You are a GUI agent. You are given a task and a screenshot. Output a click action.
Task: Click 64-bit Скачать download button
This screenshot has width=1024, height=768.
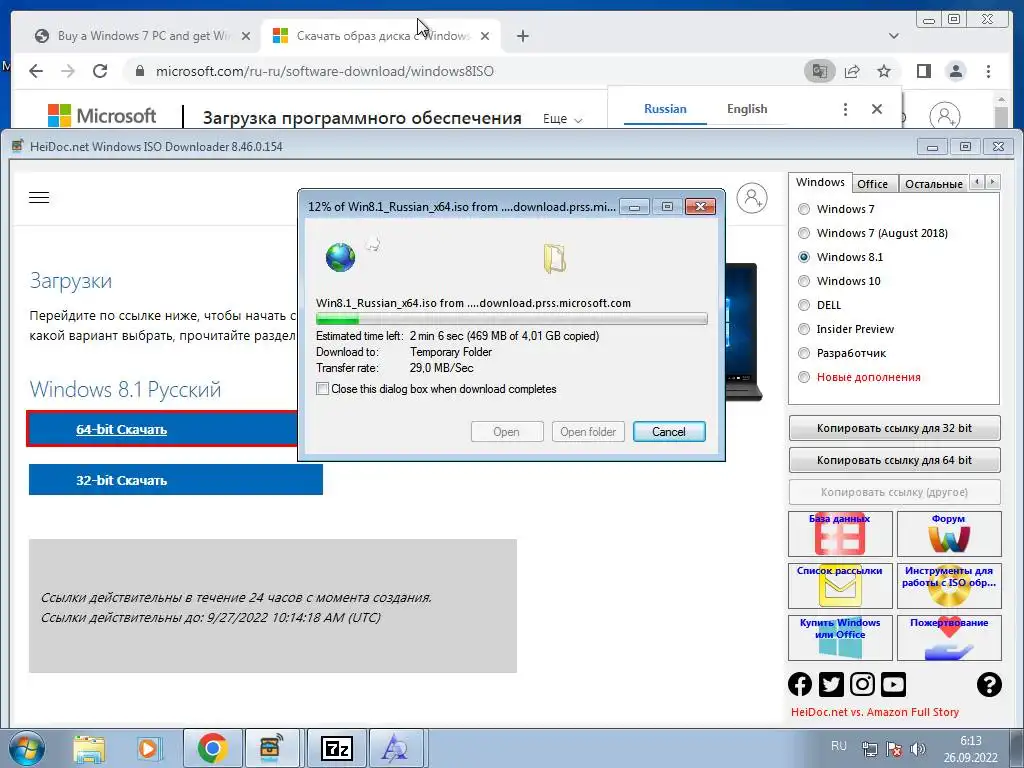click(x=163, y=429)
